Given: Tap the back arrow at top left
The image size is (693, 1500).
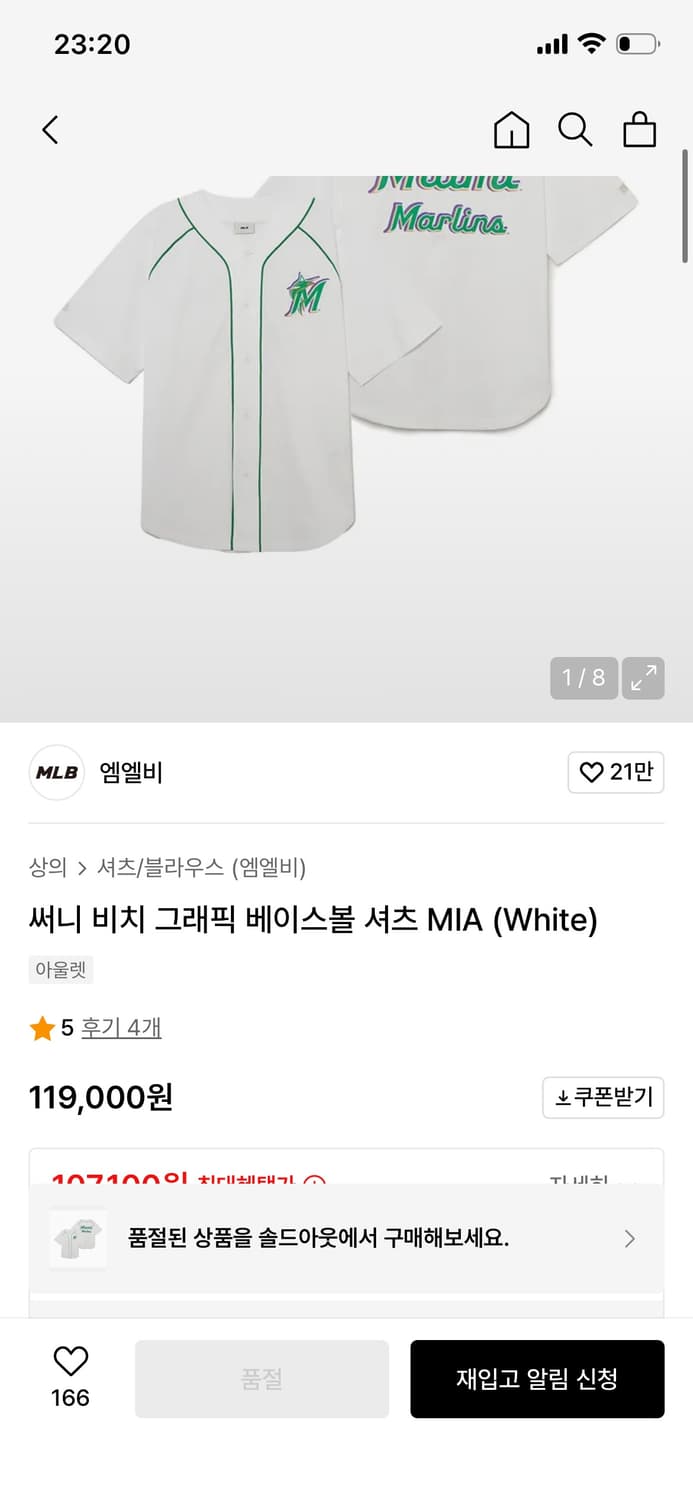Looking at the screenshot, I should click(x=50, y=130).
